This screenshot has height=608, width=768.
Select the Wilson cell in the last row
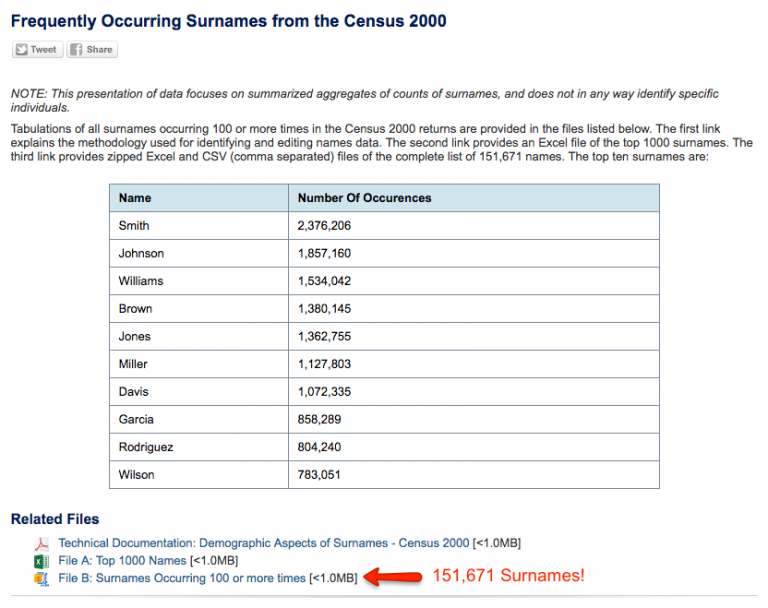point(136,474)
